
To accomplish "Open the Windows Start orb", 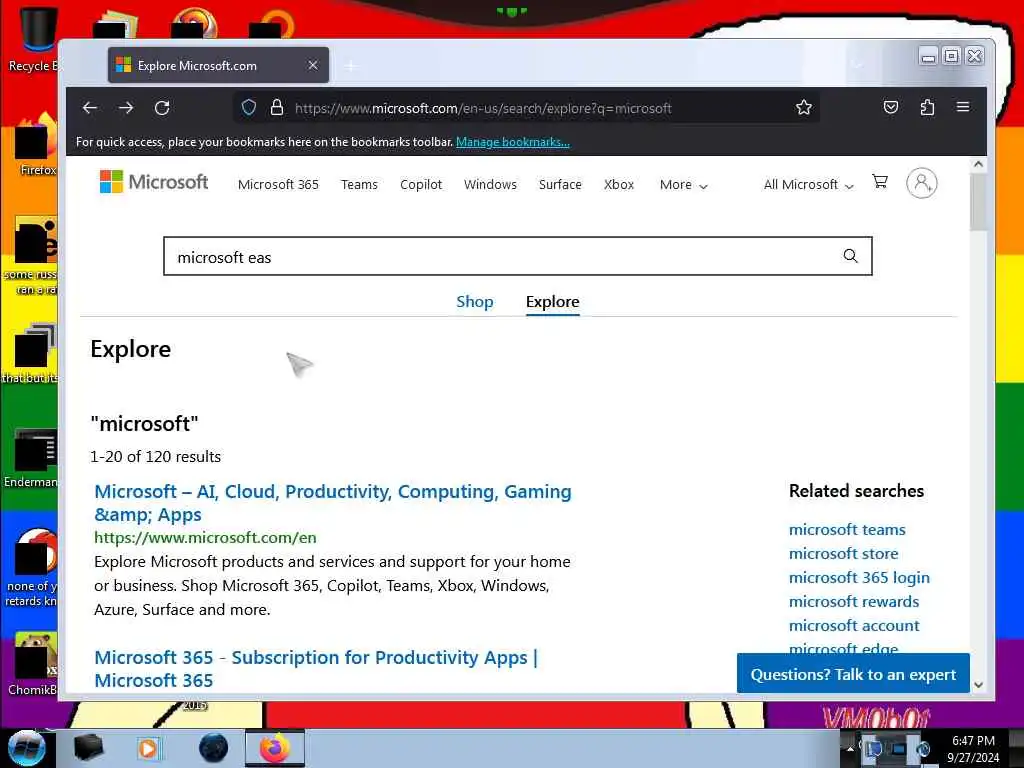I will (26, 748).
